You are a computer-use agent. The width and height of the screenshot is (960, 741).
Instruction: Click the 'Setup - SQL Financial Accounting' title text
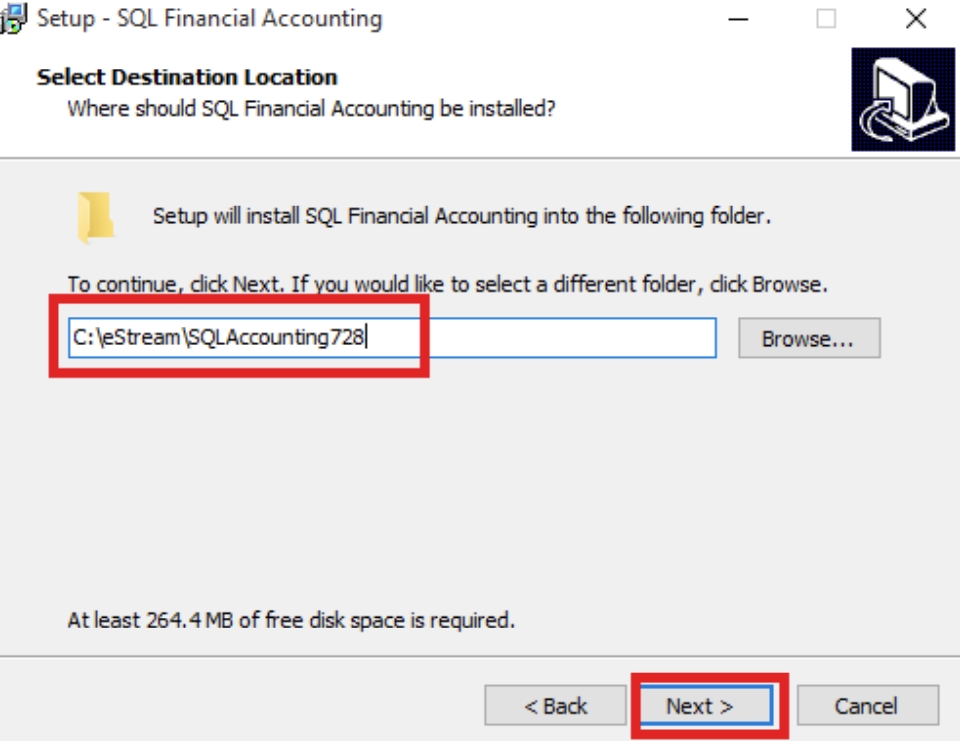tap(209, 19)
